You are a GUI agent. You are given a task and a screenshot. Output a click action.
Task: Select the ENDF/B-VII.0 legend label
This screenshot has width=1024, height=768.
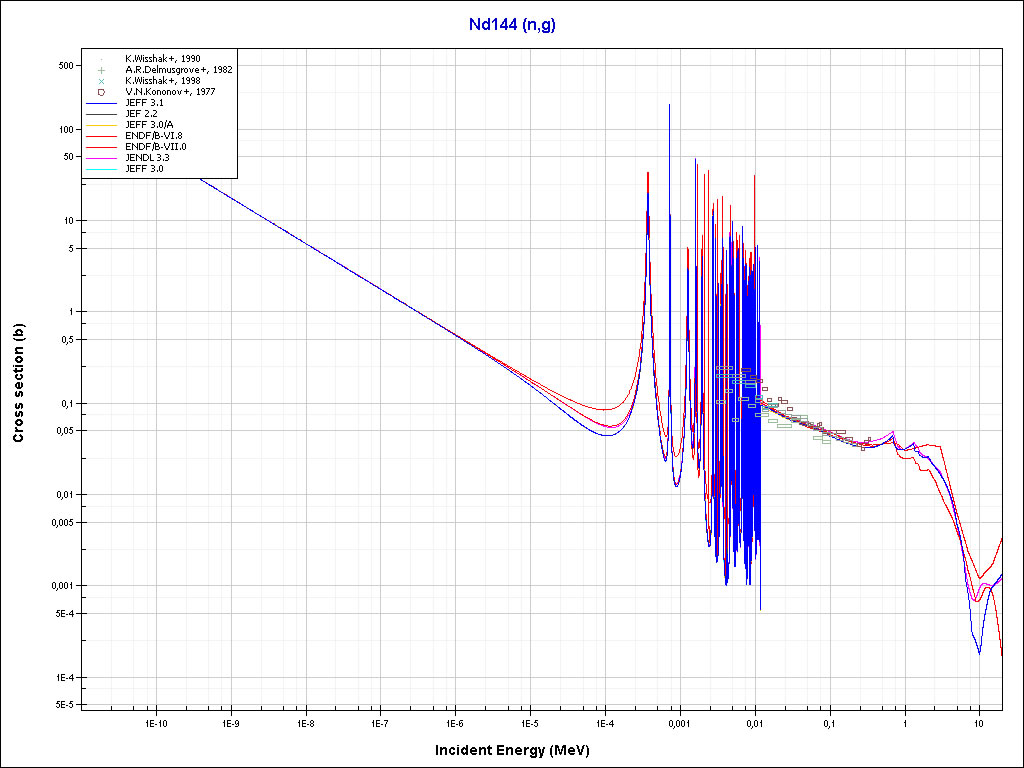[x=155, y=147]
